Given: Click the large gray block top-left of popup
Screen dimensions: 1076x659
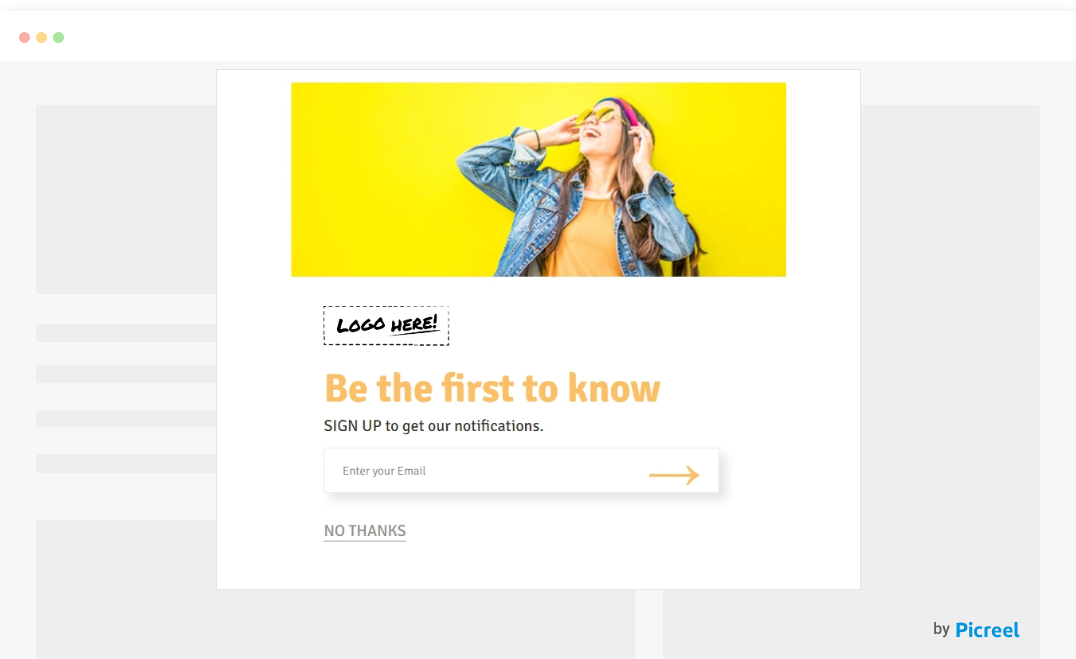Looking at the screenshot, I should 126,199.
